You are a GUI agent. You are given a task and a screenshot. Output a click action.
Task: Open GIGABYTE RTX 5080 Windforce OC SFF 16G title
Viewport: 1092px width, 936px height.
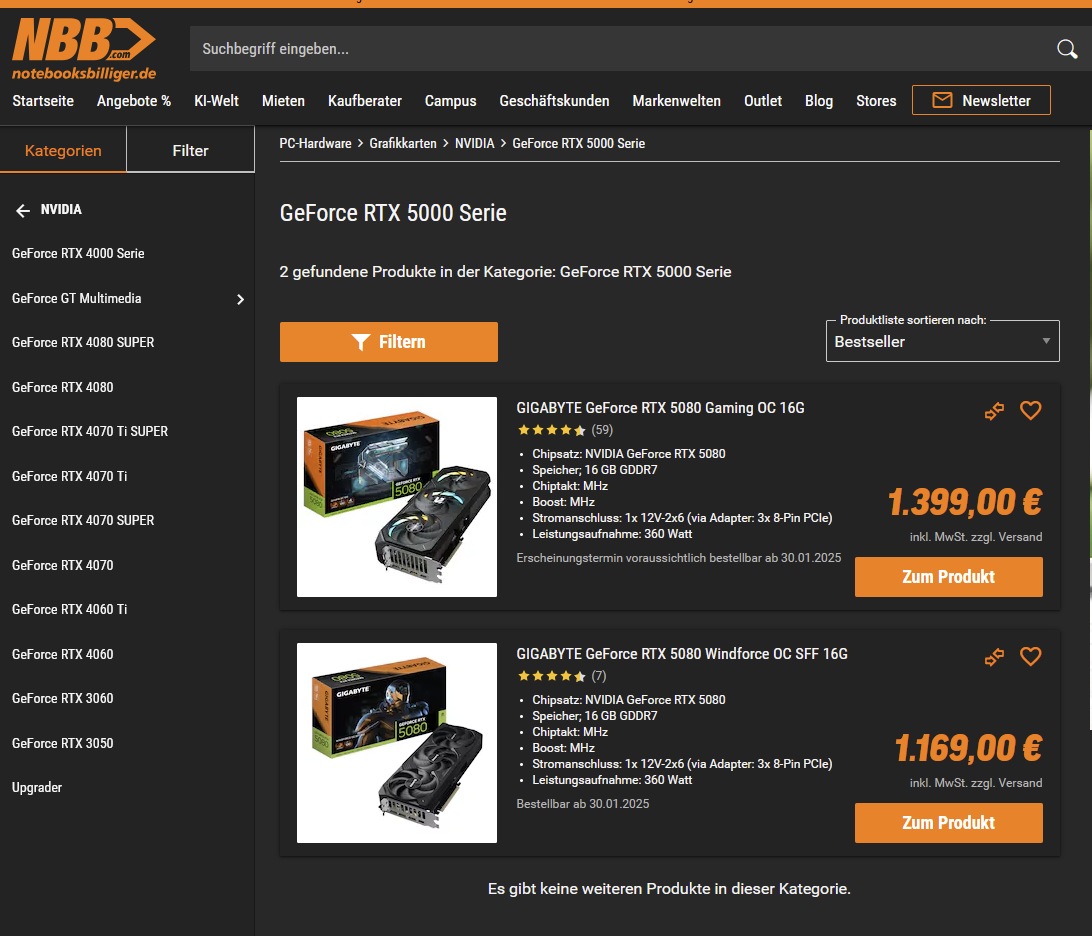682,654
